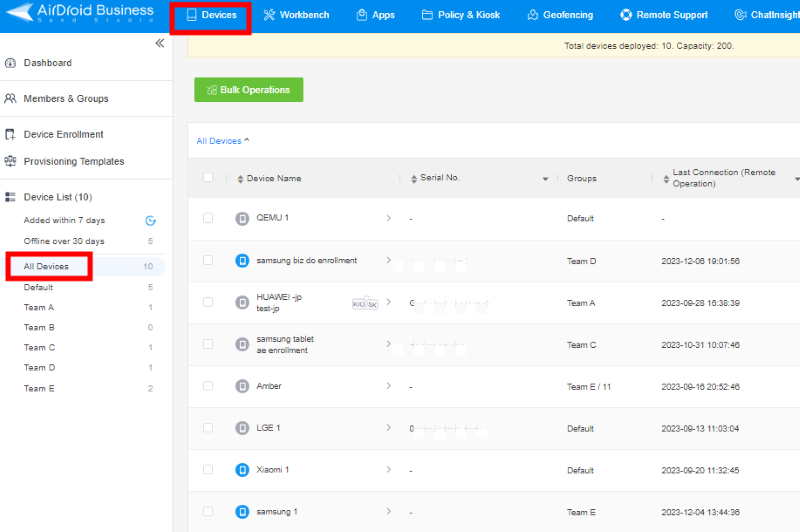Open Members & Groups in the sidebar
The width and height of the screenshot is (800, 532).
(x=66, y=98)
